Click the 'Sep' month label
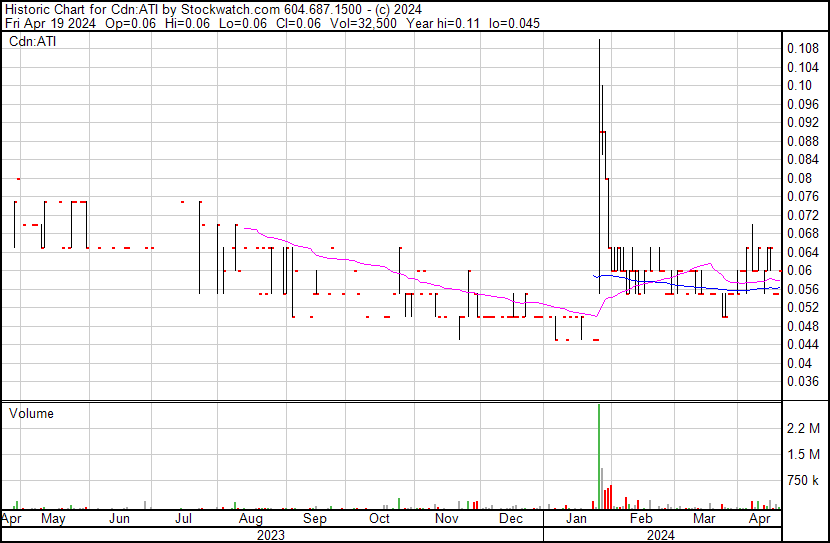This screenshot has width=830, height=543. point(314,519)
